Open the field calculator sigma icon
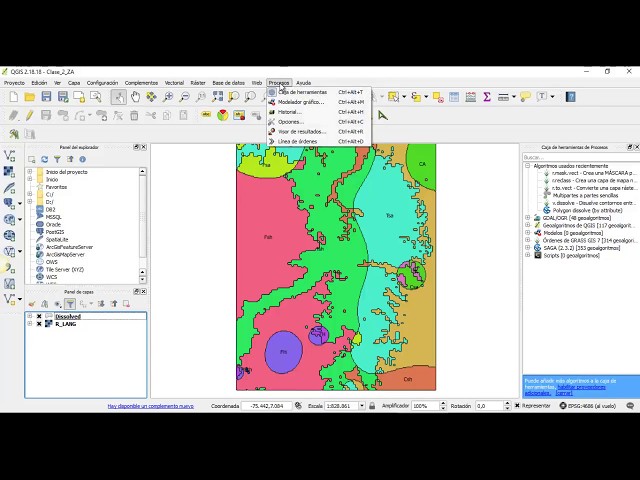640x480 pixels. pyautogui.click(x=487, y=97)
